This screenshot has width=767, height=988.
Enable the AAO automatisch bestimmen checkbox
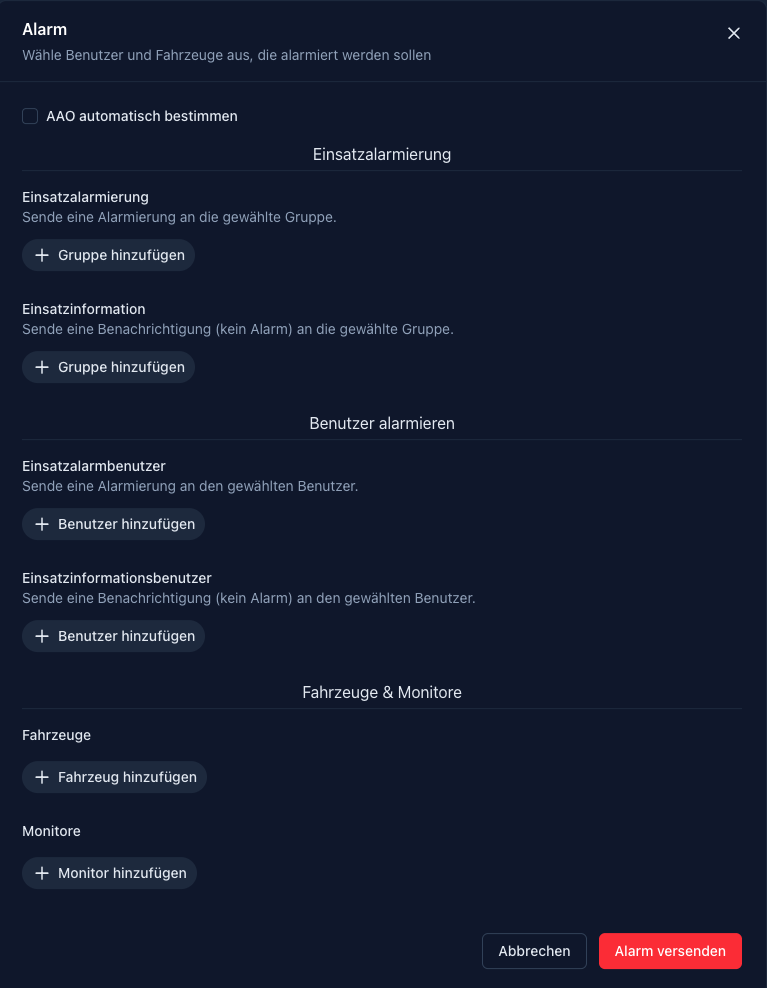coord(30,116)
